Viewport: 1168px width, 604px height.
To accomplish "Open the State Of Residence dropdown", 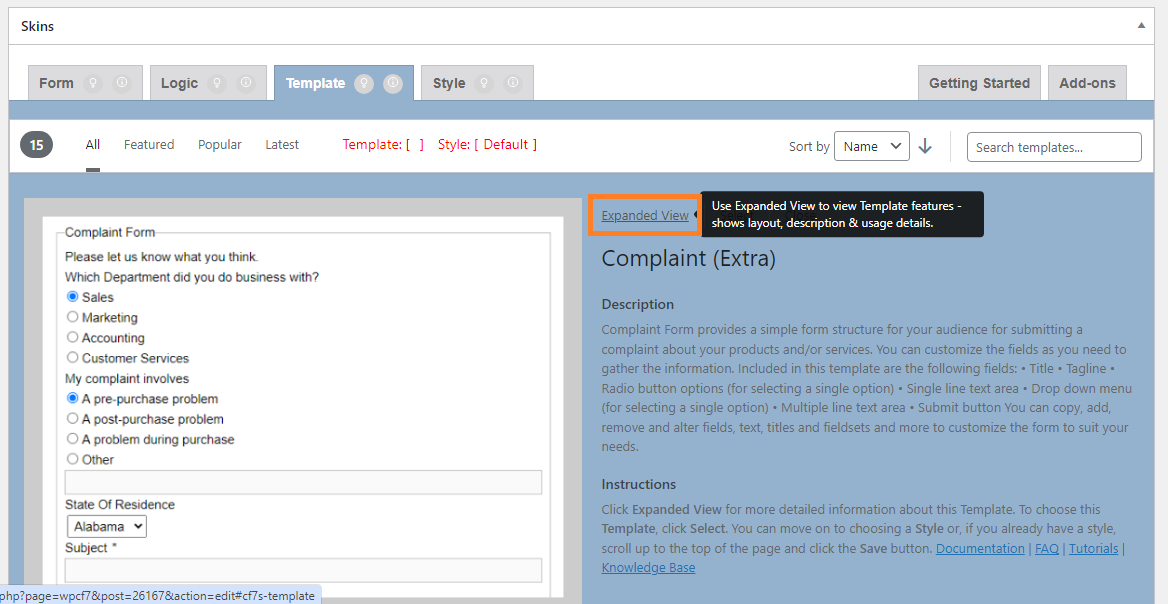I will (x=107, y=526).
